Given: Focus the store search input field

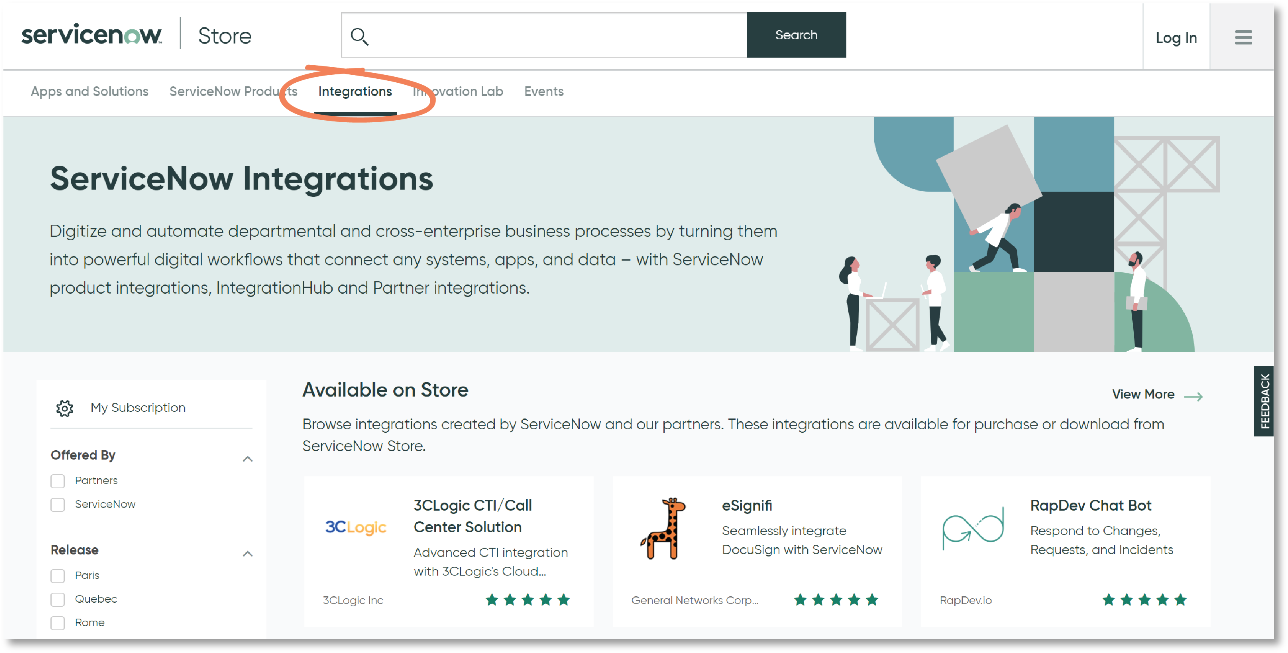Looking at the screenshot, I should [x=544, y=35].
